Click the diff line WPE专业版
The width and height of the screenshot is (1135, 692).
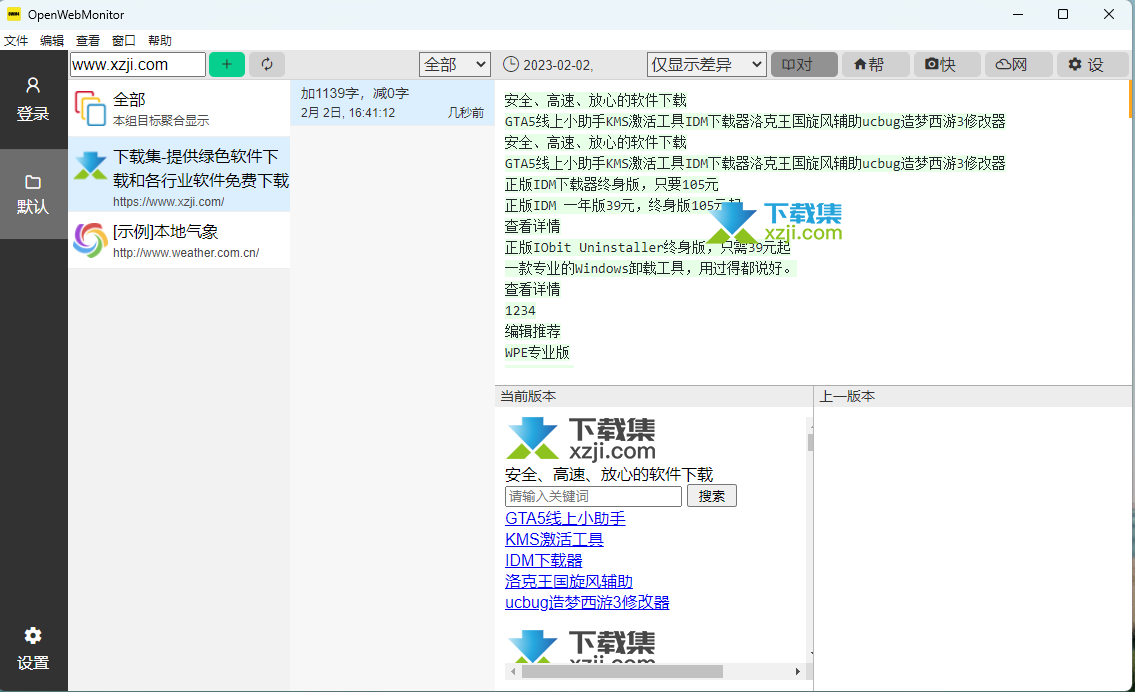pos(537,353)
